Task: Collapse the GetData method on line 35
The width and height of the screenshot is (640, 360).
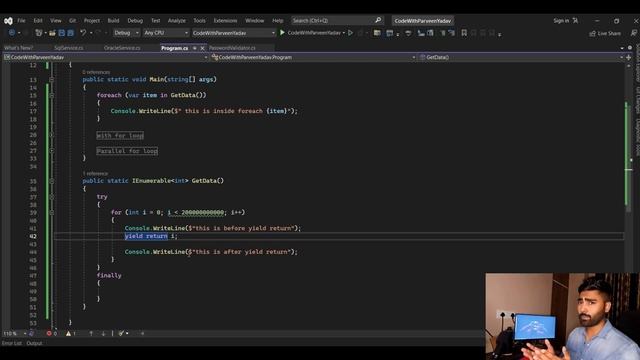Action: [x=51, y=181]
